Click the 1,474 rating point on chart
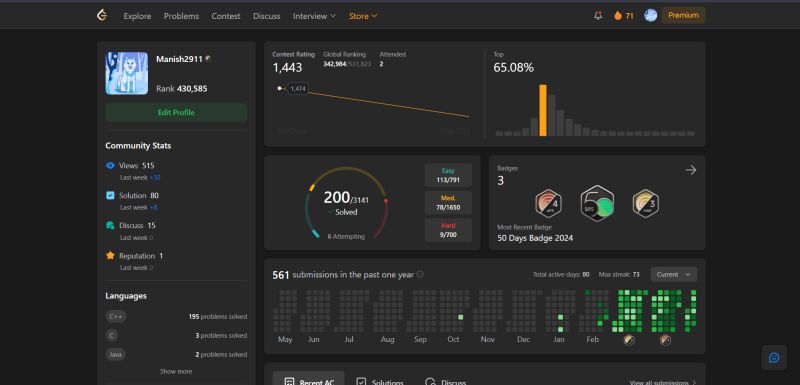 [x=279, y=88]
